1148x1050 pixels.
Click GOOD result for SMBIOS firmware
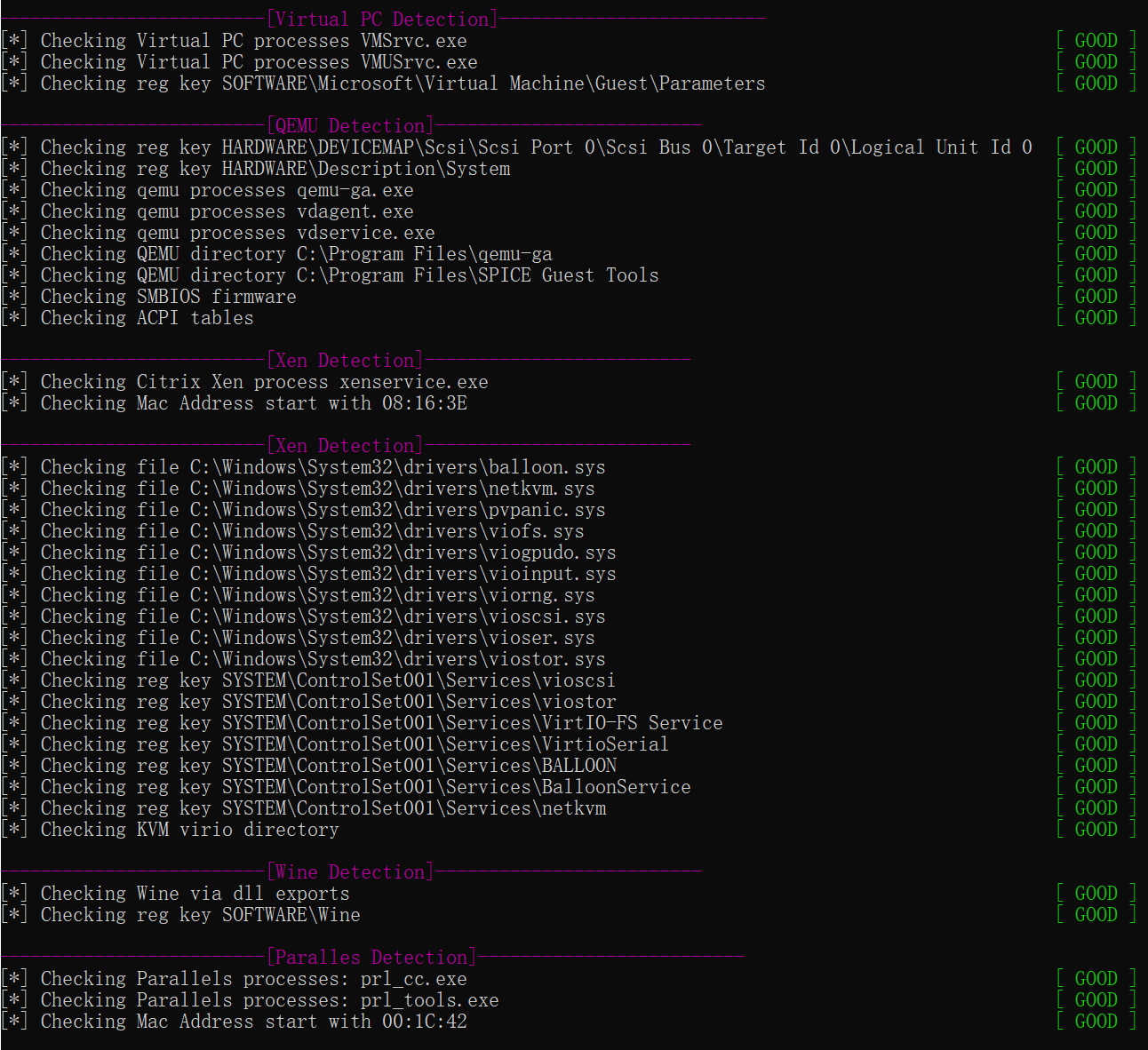pos(1096,297)
